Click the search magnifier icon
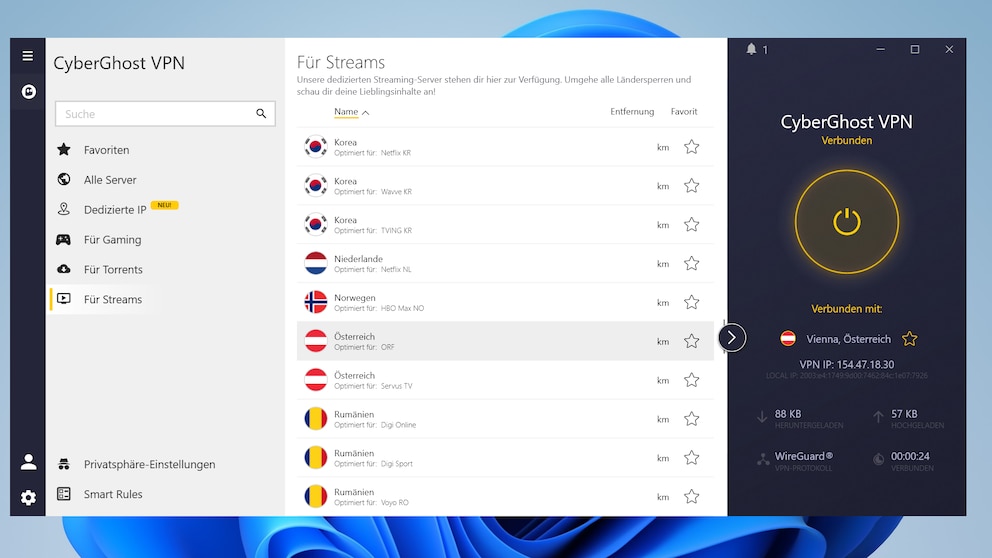The width and height of the screenshot is (992, 558). coord(261,113)
